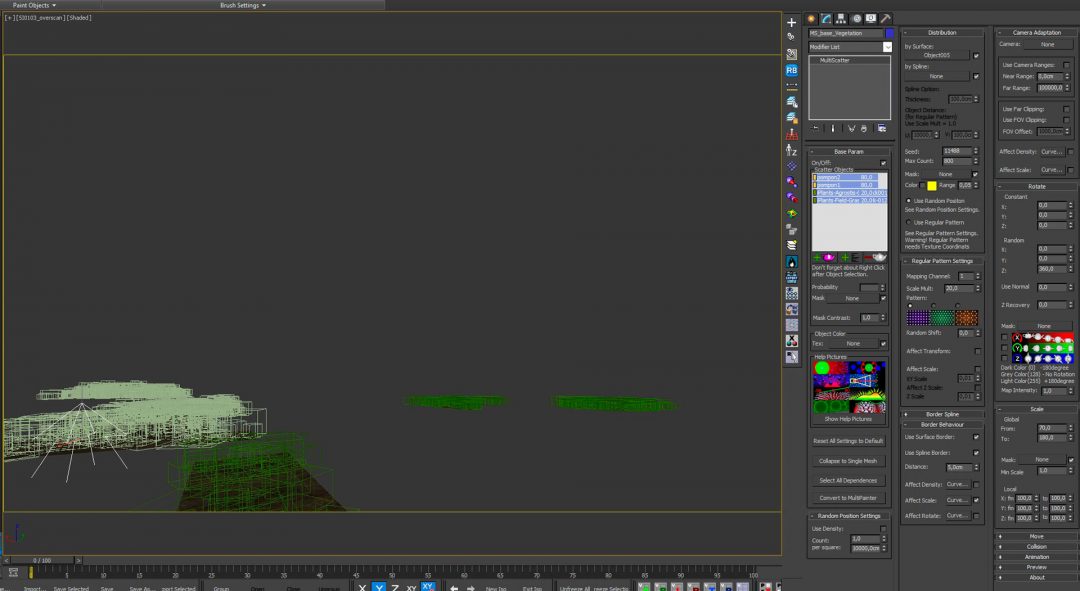Click the Convert to MultiPainter button

click(x=849, y=496)
